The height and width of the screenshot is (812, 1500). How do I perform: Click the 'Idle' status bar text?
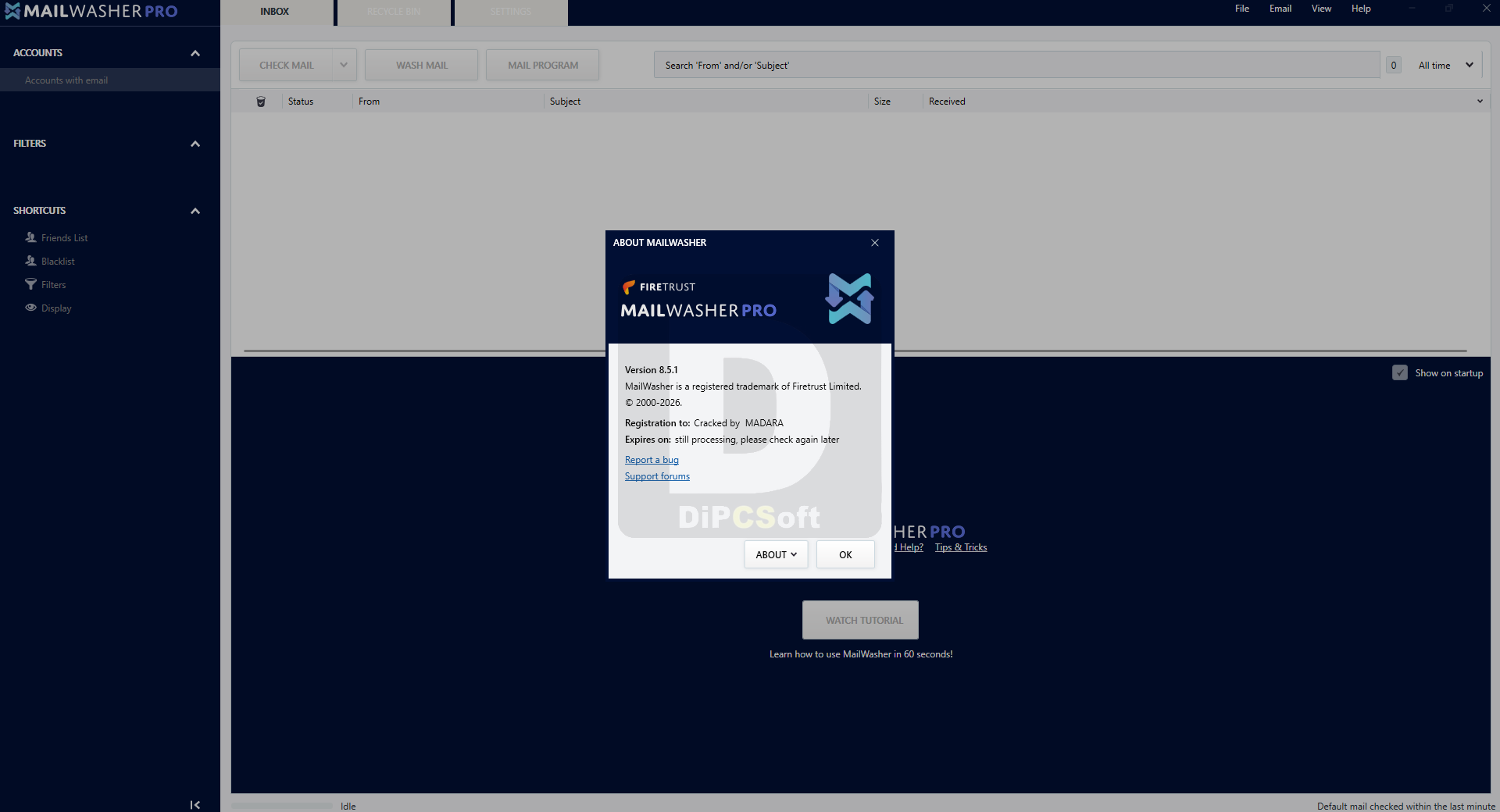[x=348, y=807]
